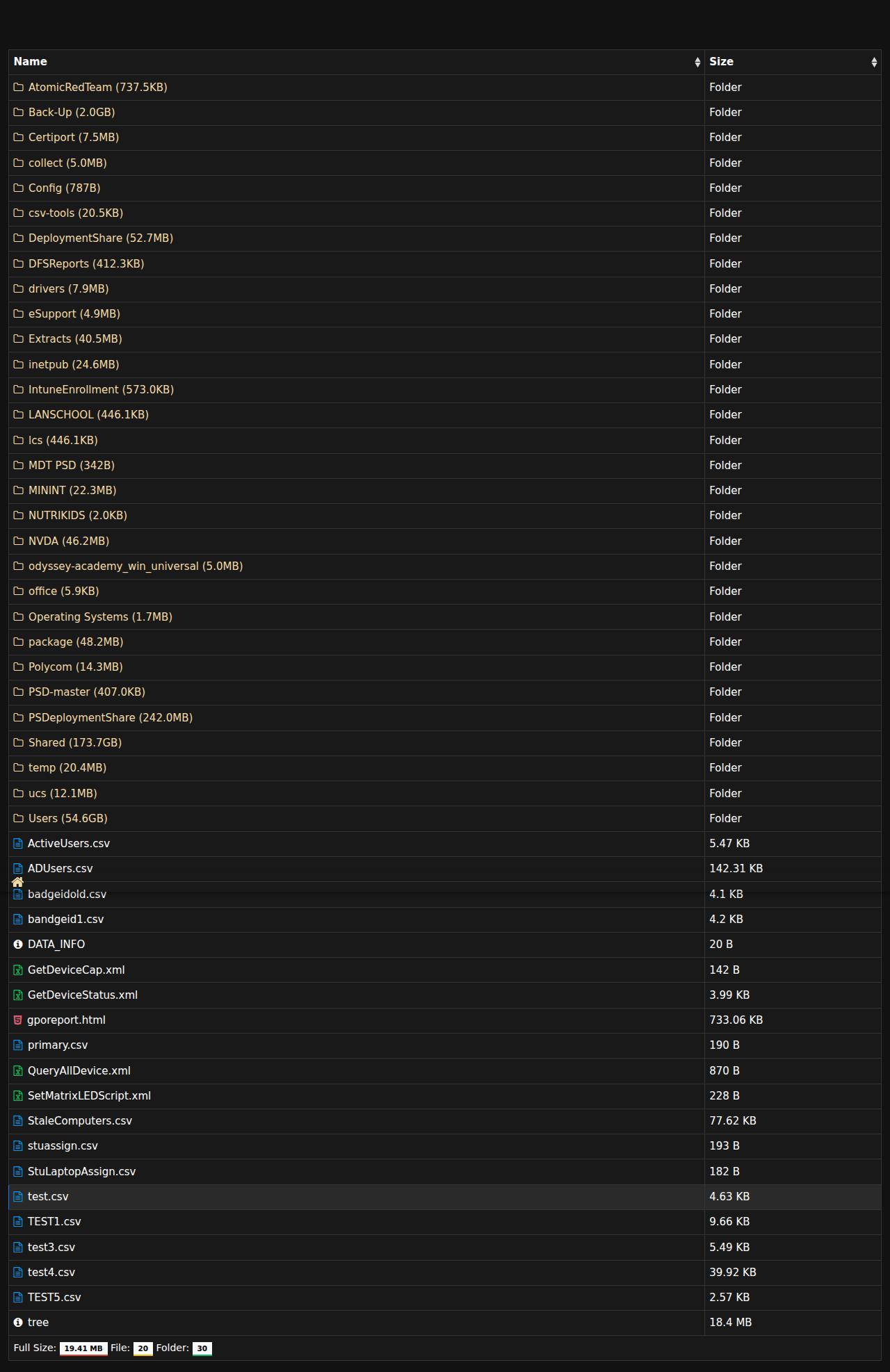Open the StaleComputers.csv file
This screenshot has width=890, height=1372.
tap(79, 1121)
